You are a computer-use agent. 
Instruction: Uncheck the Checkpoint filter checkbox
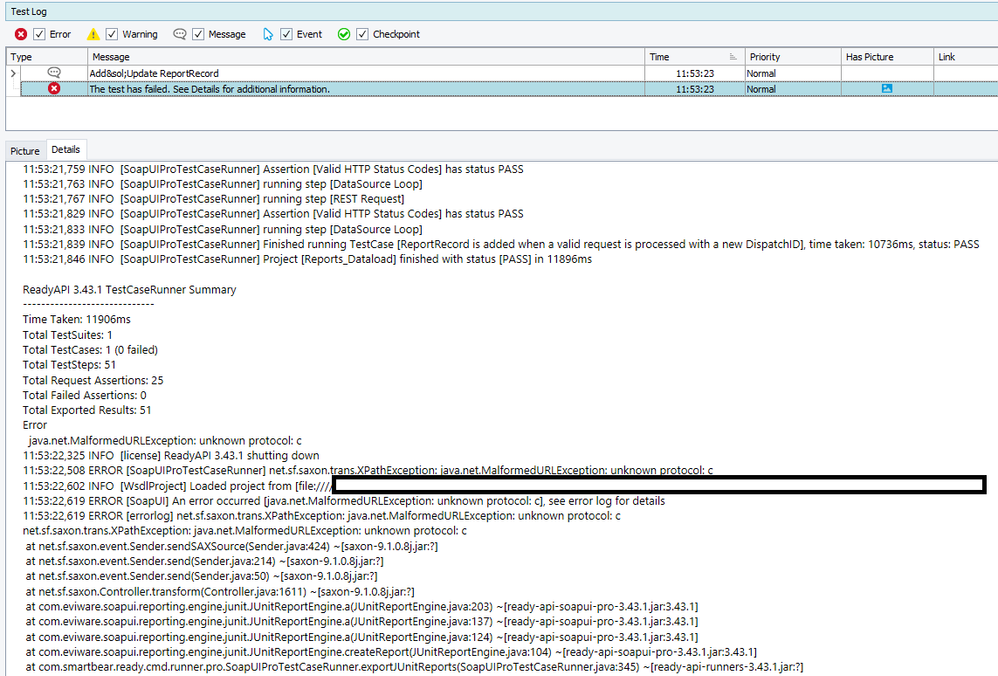tap(362, 34)
